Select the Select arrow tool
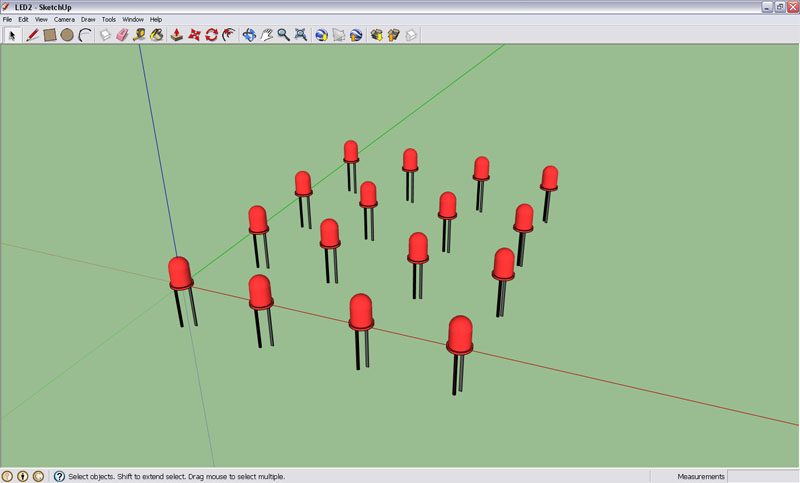 tap(12, 35)
